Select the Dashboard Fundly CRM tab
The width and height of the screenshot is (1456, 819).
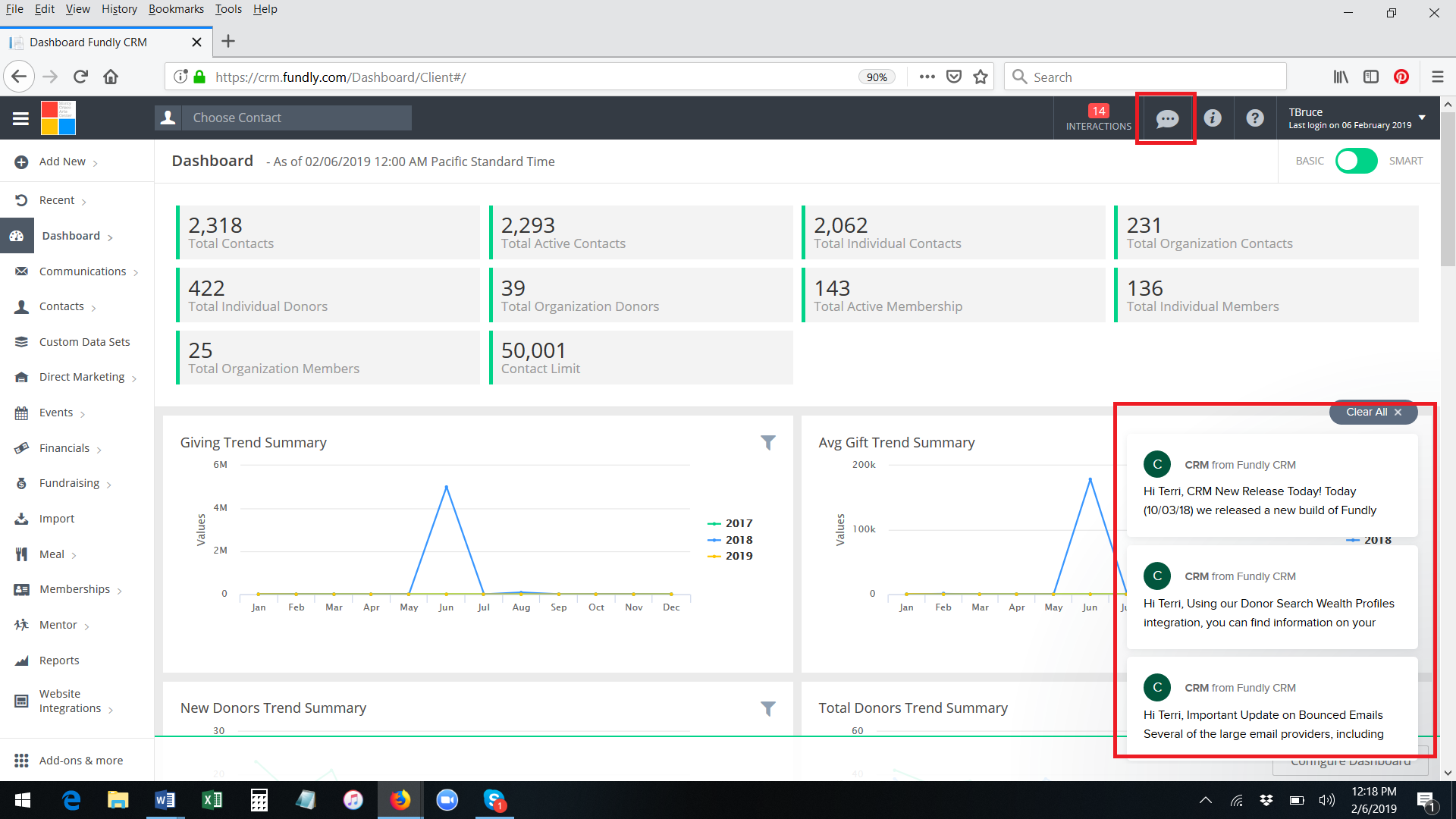click(105, 42)
